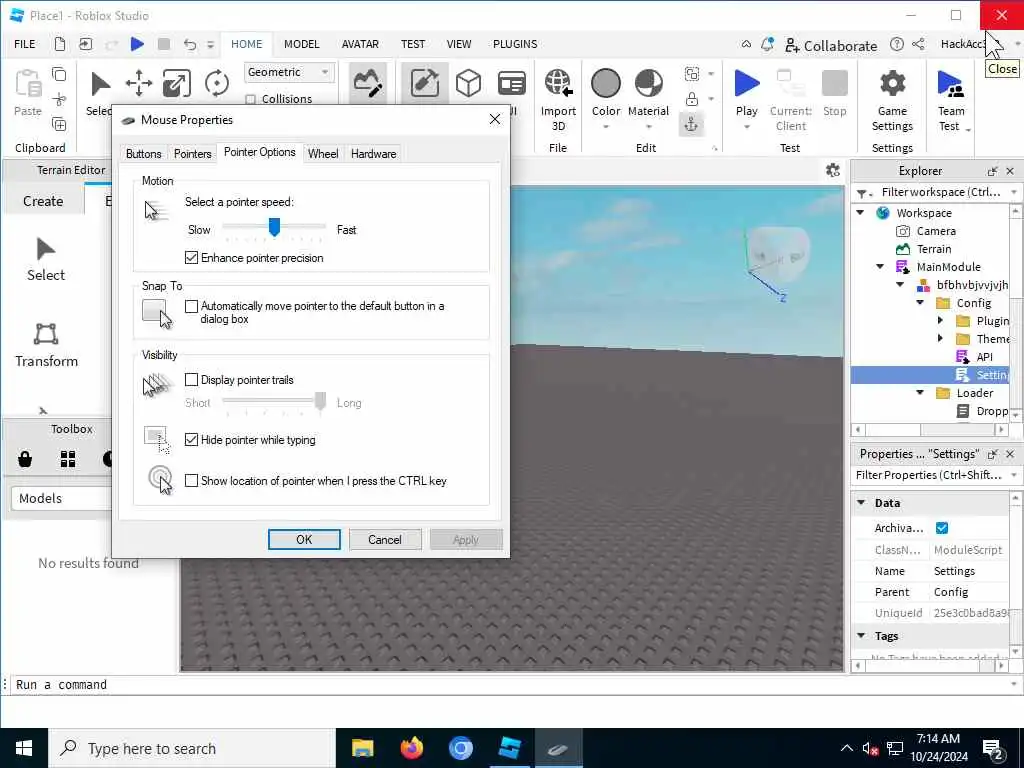Click the undo arrow in quick access

tap(189, 44)
